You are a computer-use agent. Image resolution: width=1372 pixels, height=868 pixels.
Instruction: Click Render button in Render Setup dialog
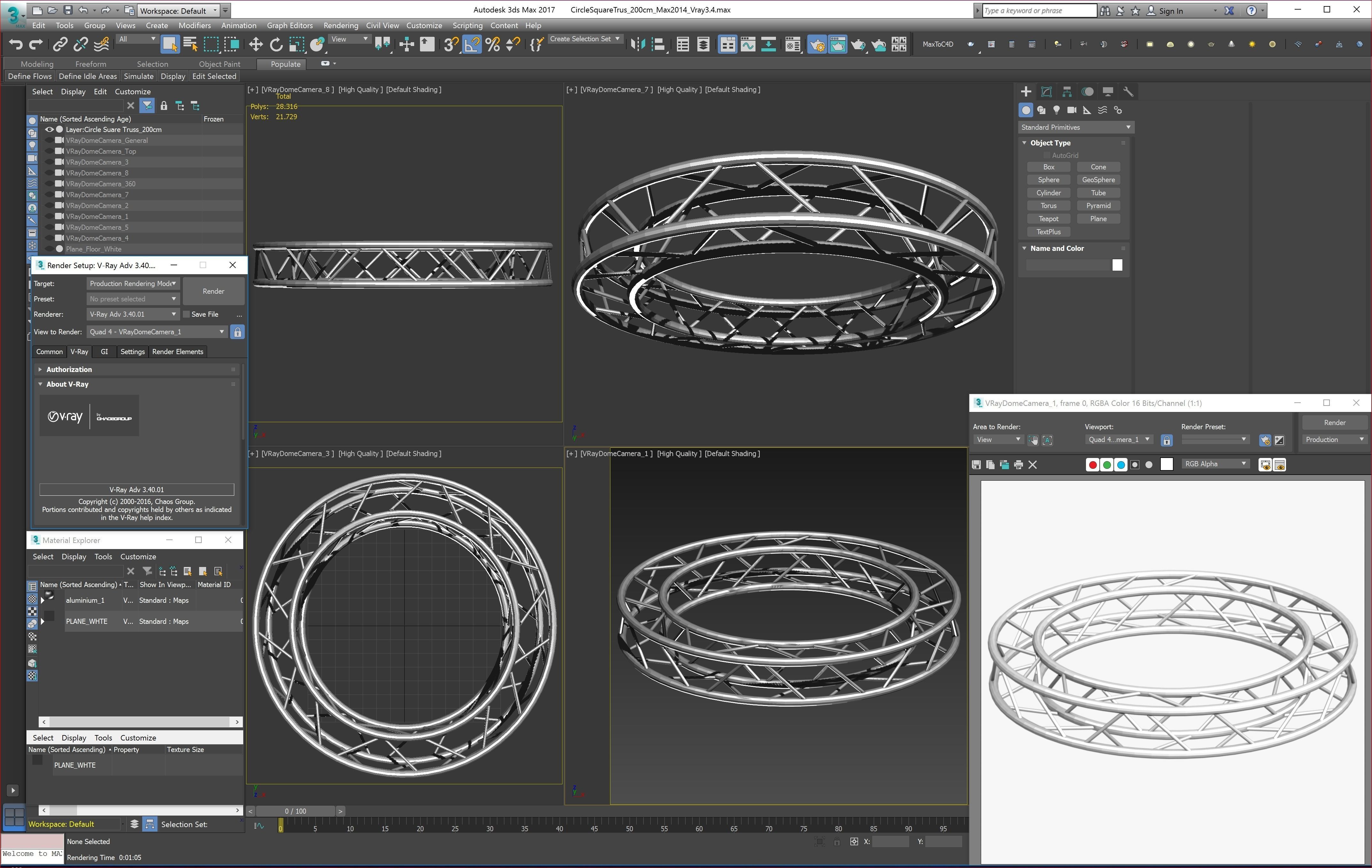(x=214, y=291)
